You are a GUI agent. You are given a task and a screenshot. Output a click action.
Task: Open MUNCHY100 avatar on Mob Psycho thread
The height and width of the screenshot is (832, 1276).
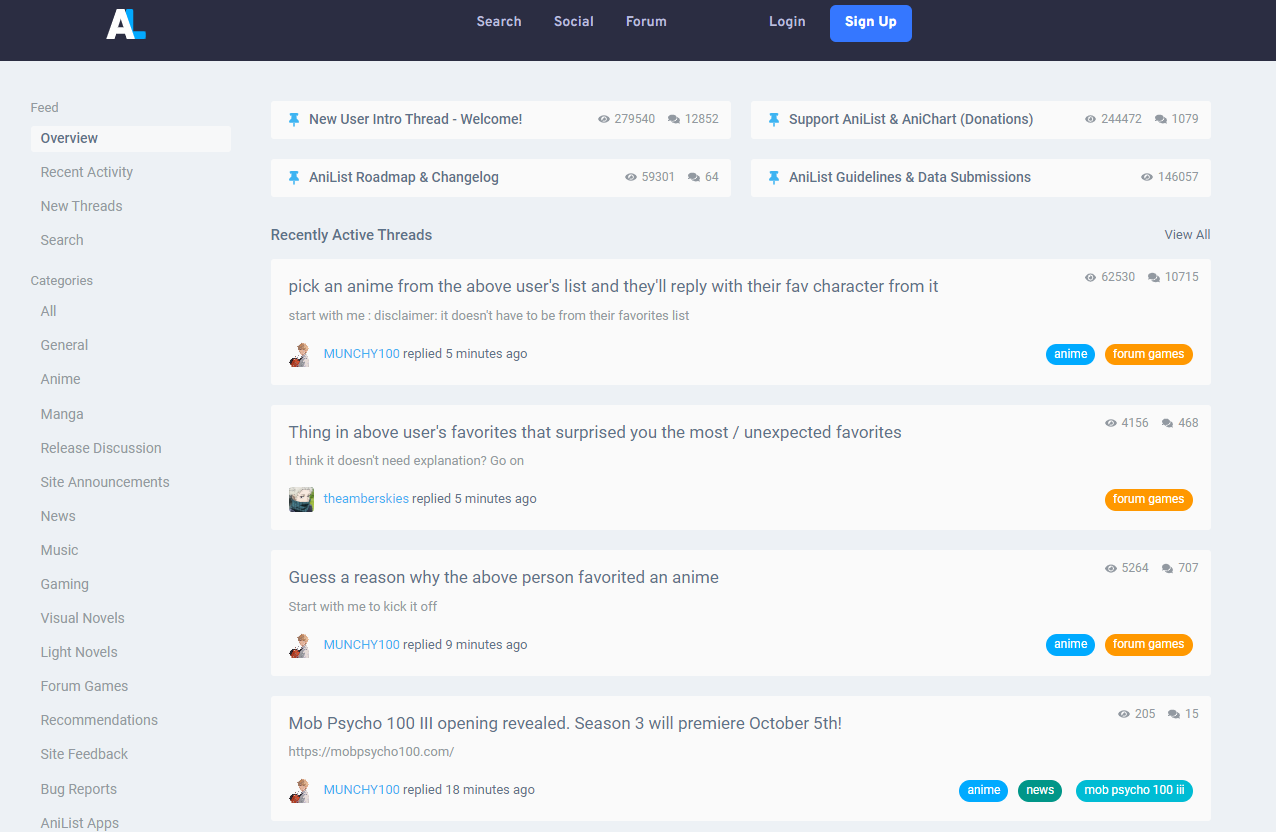point(301,790)
